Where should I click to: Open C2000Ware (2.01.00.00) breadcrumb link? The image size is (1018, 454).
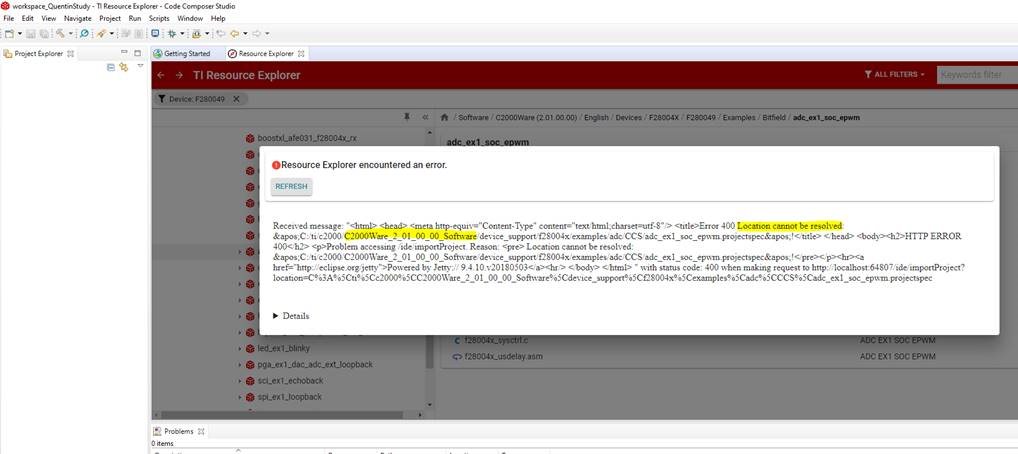pyautogui.click(x=536, y=118)
